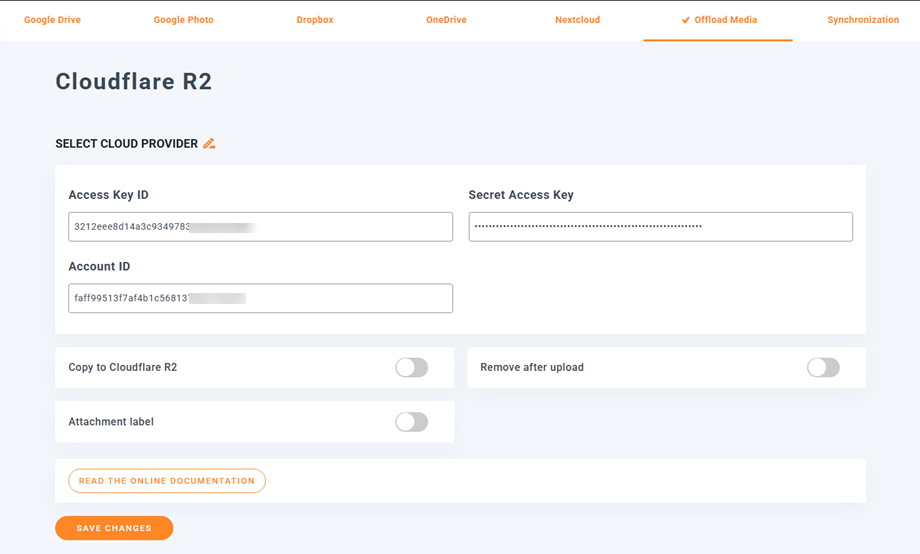Open Read the Online Documentation link
This screenshot has width=920, height=554.
(167, 481)
